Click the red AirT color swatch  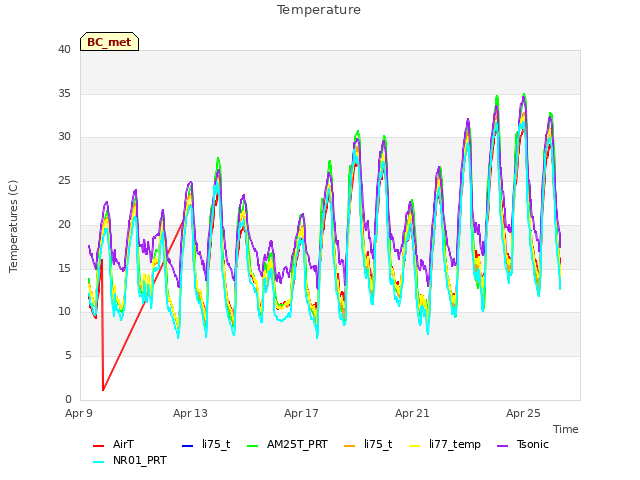(x=98, y=446)
